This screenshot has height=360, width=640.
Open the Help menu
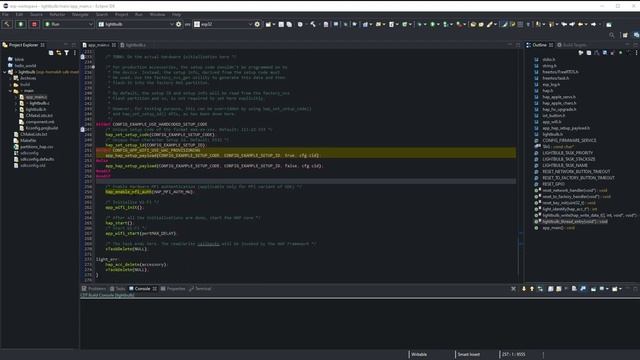click(176, 15)
